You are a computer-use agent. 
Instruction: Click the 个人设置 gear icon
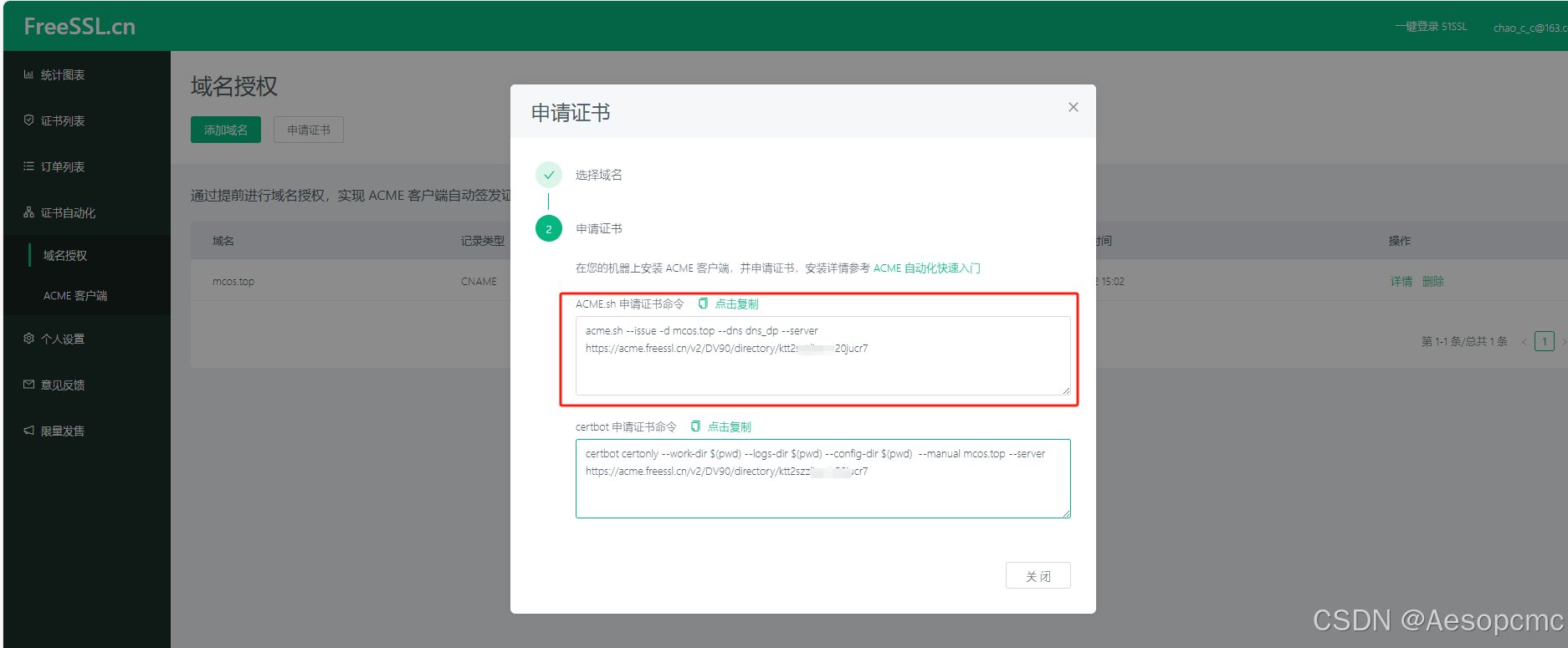pos(28,339)
